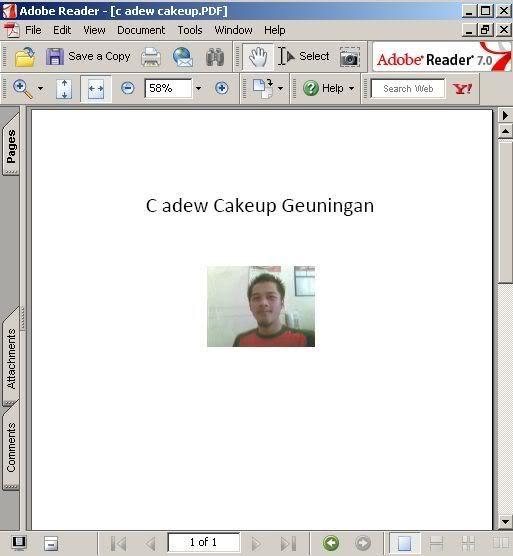Activate the Hand tool
Screen dimensions: 513x556
click(x=258, y=57)
